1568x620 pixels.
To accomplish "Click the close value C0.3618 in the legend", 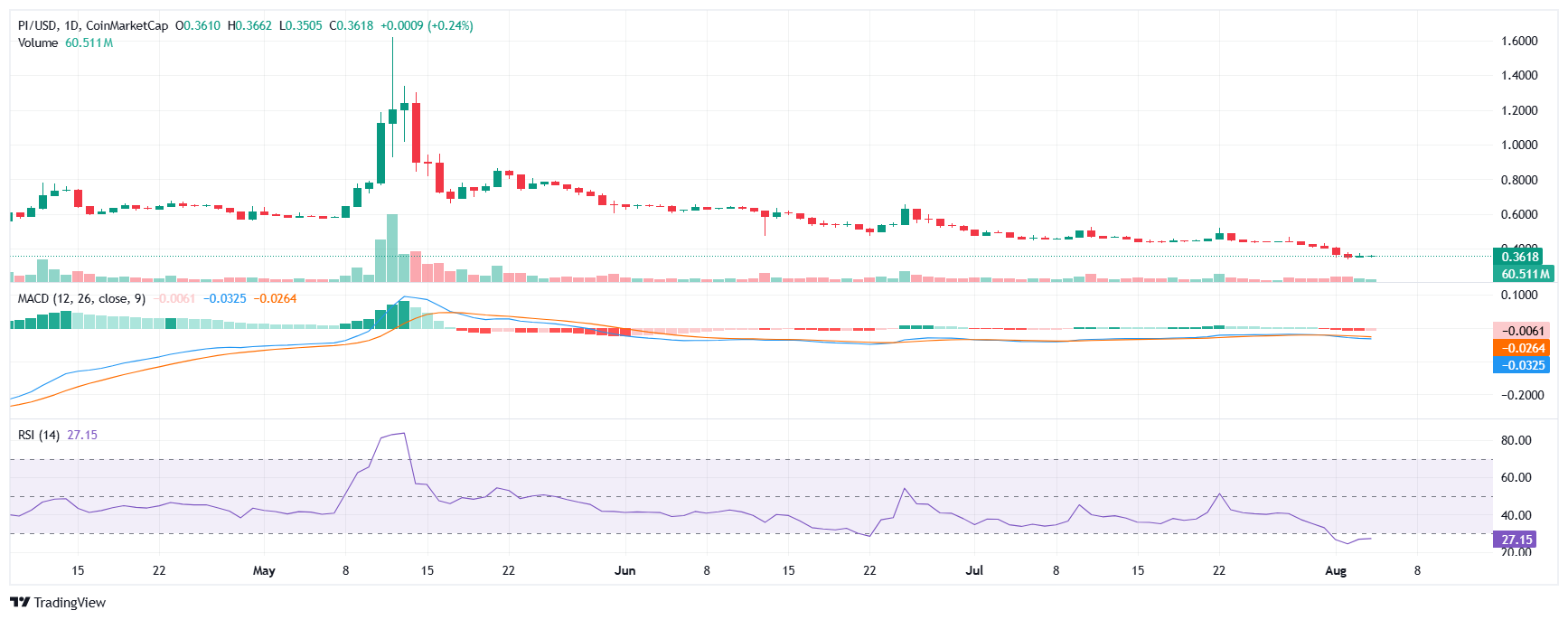I will tap(351, 25).
